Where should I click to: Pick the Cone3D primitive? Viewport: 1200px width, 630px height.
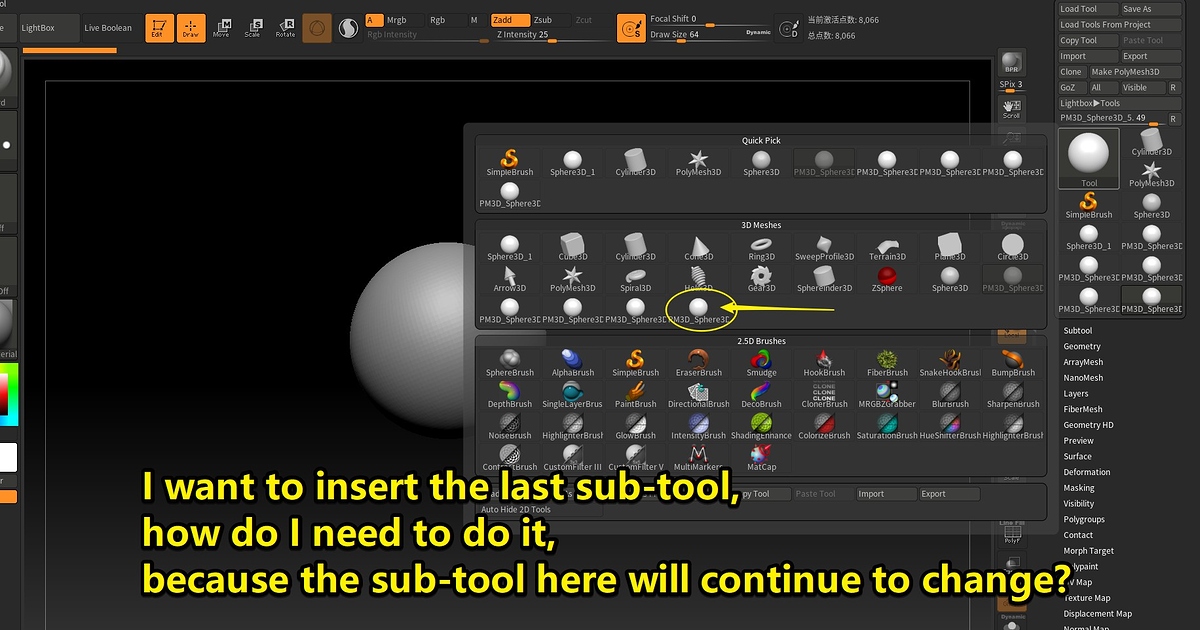pyautogui.click(x=698, y=247)
